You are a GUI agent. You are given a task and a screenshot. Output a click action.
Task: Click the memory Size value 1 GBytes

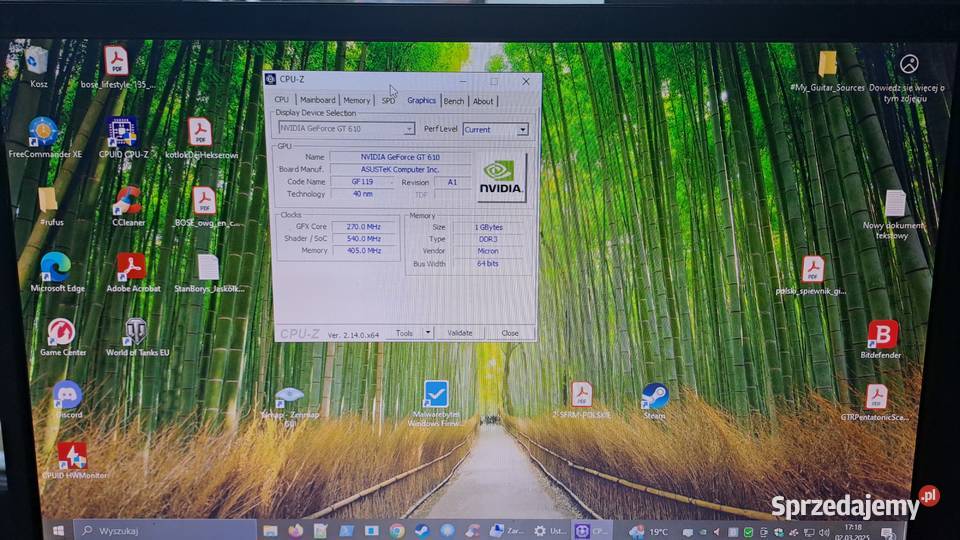(488, 227)
